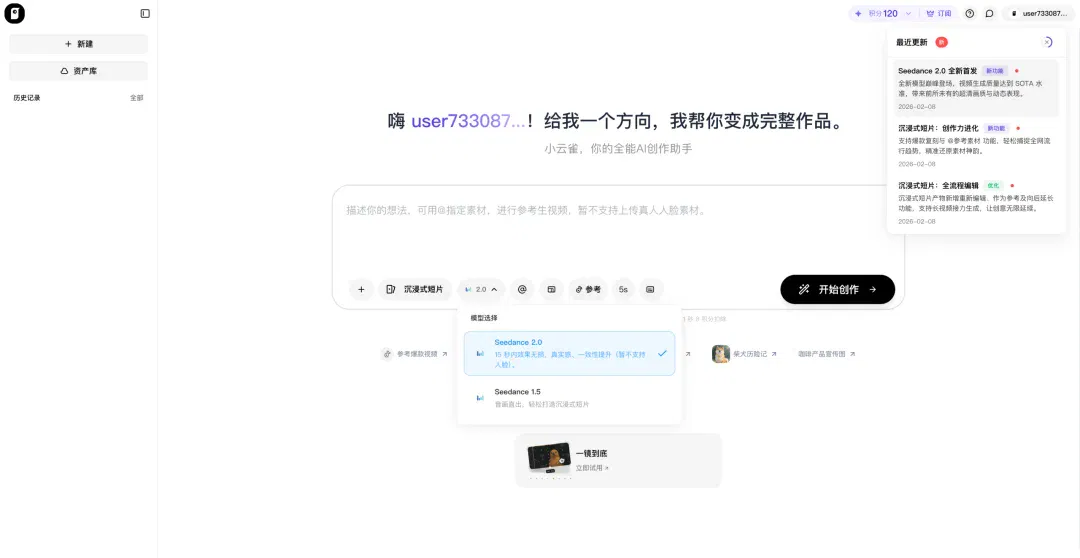This screenshot has height=558, width=1080.
Task: Open the 积分 120 points dropdown
Action: coord(884,13)
